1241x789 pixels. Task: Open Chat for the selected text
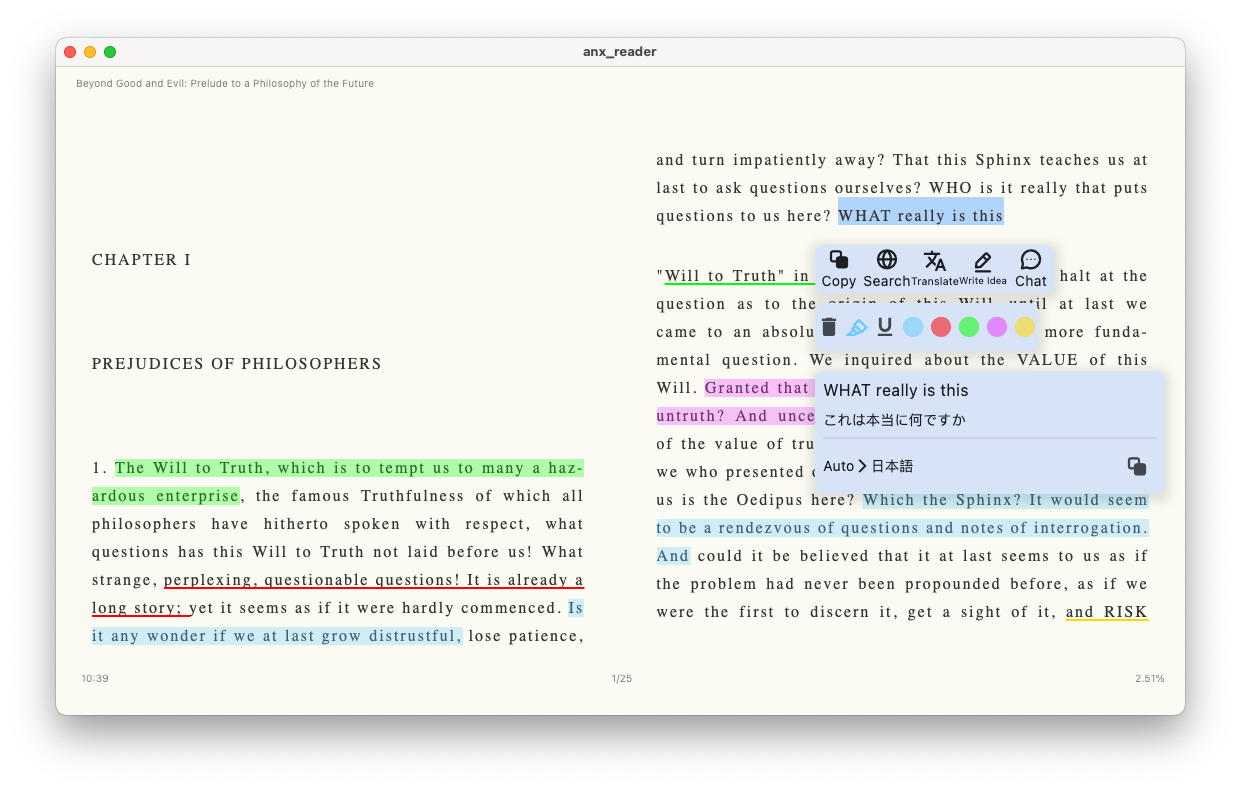tap(1030, 266)
